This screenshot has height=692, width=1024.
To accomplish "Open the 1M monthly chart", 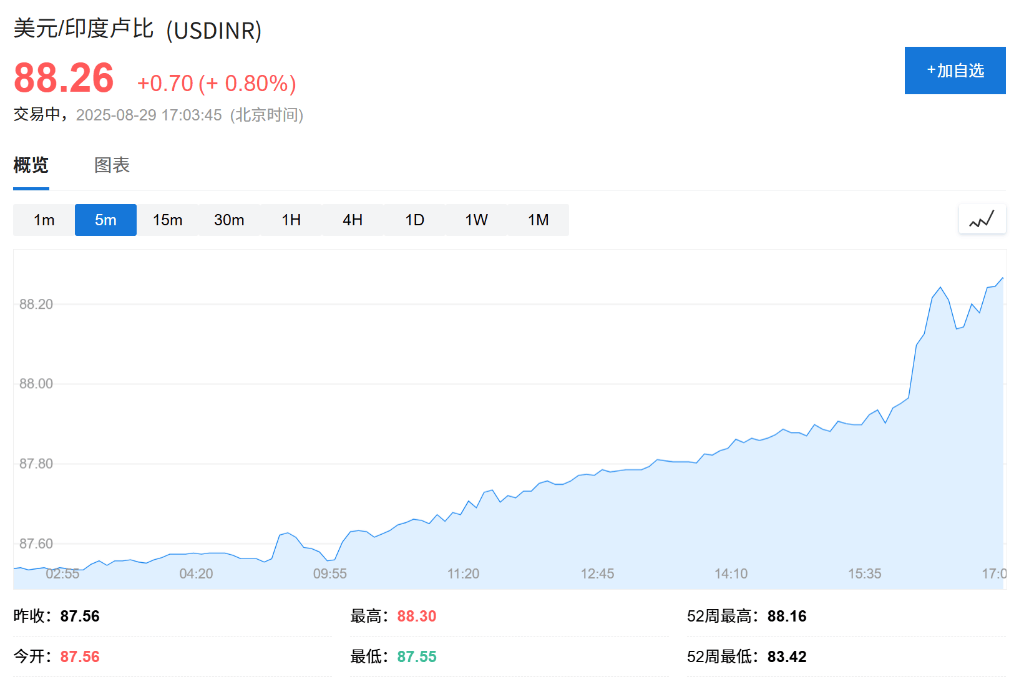I will coord(538,219).
